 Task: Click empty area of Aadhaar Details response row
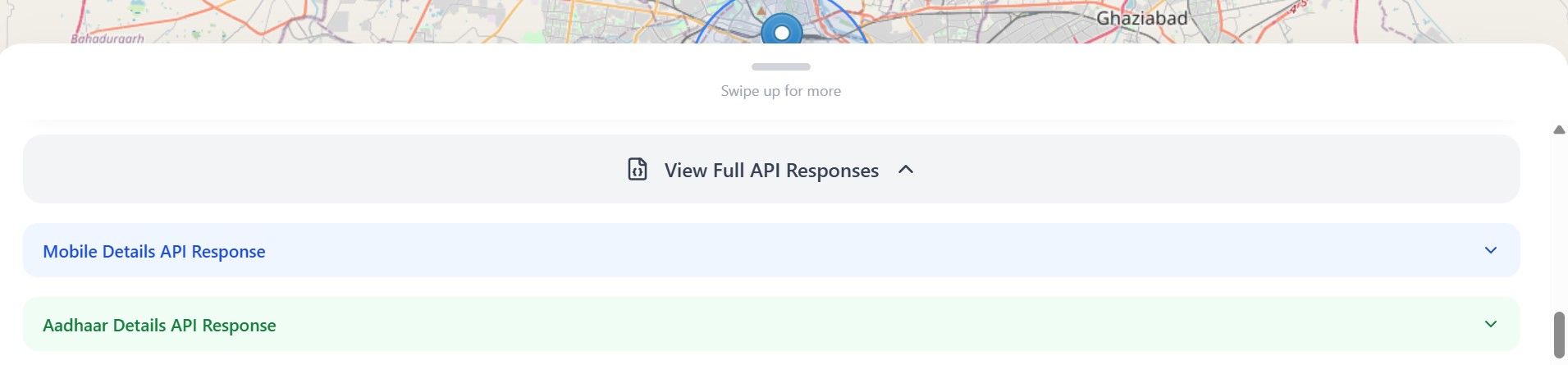pyautogui.click(x=821, y=324)
